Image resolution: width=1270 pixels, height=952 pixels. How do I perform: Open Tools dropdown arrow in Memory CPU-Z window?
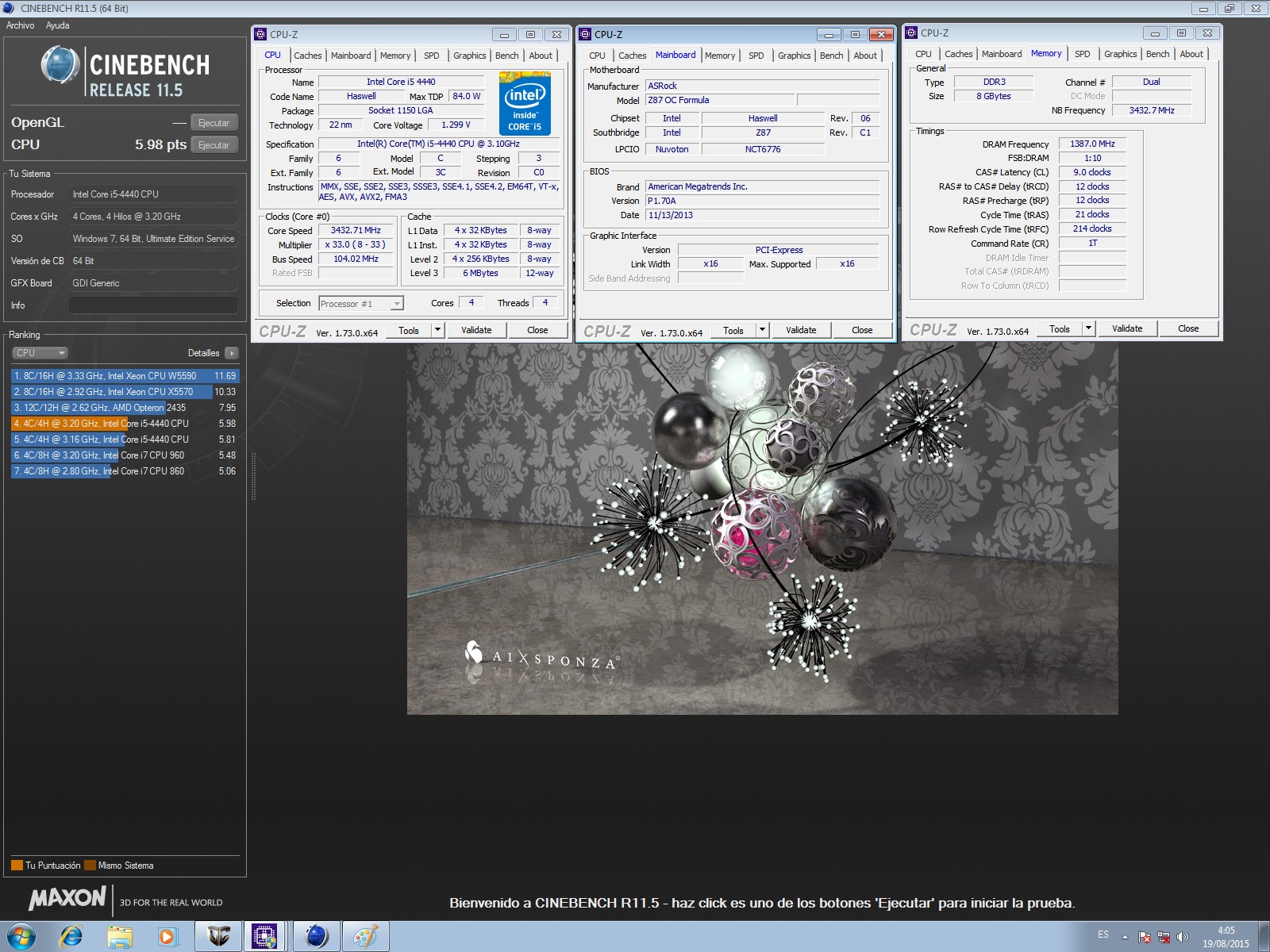pyautogui.click(x=1088, y=329)
